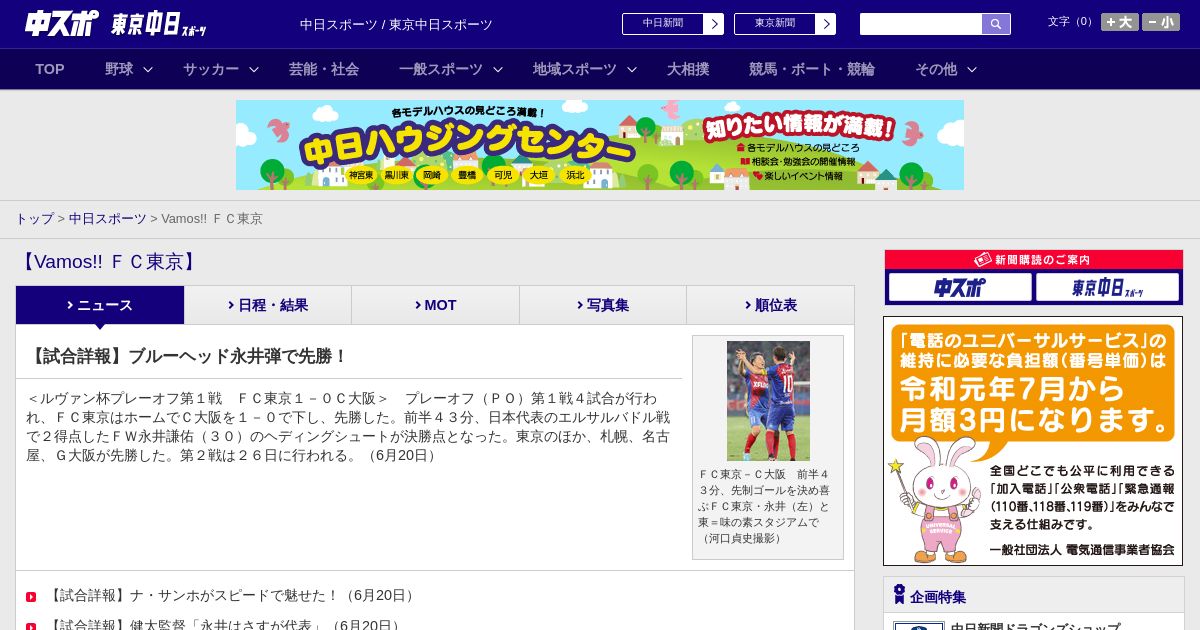Click the 中日スポーツ breadcrumb link
This screenshot has height=630, width=1200.
coord(108,218)
